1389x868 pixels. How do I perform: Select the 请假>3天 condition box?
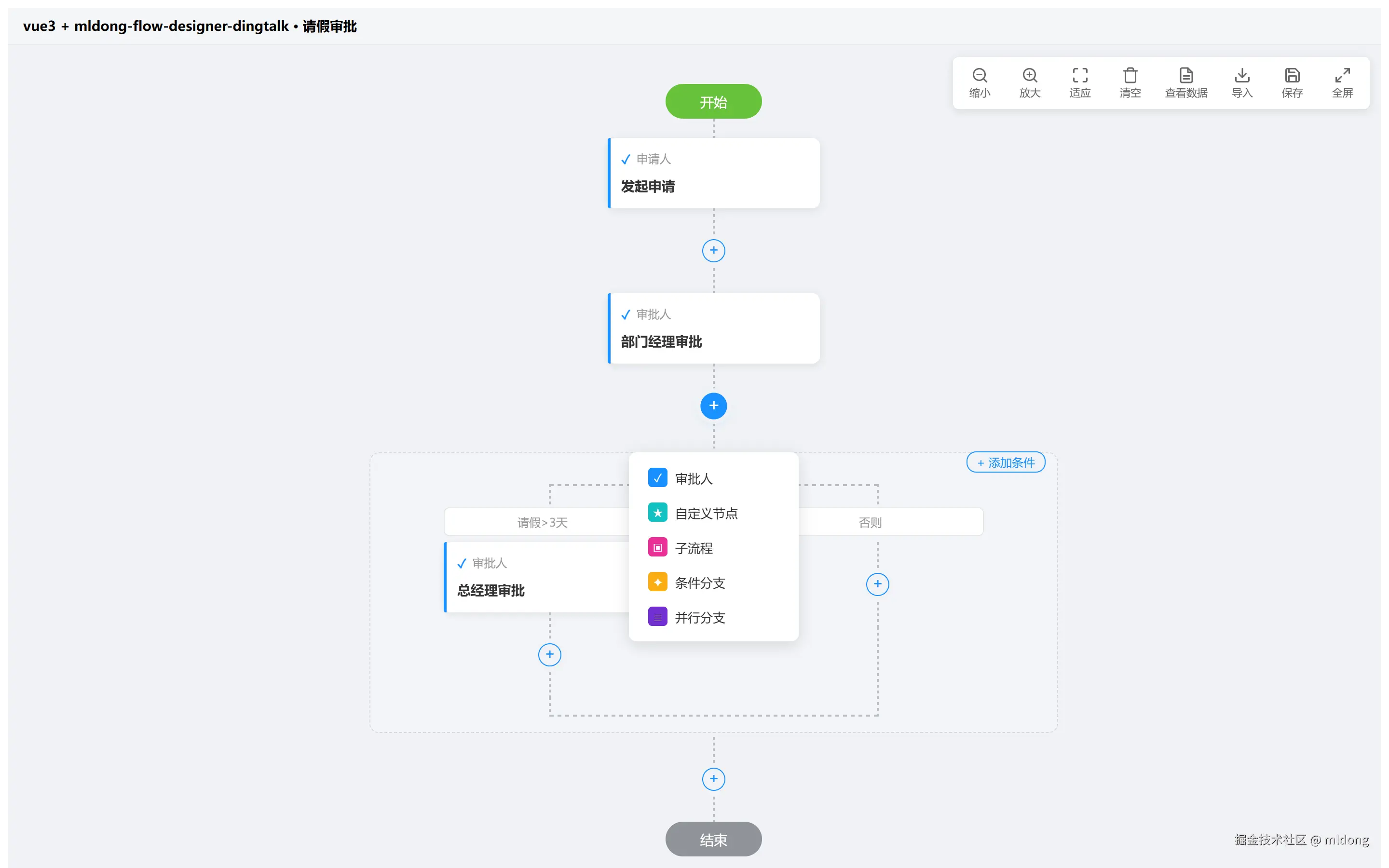[537, 522]
